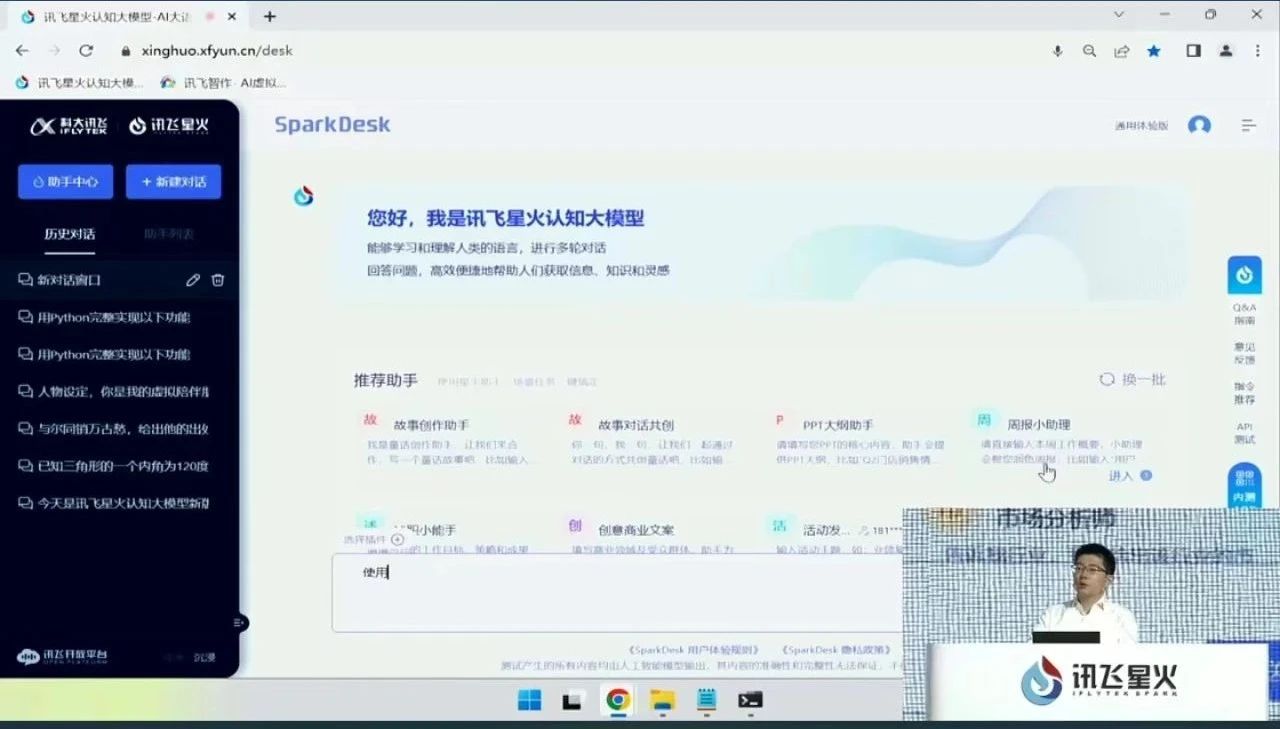Start a new chat with 新建对话
Screen dimensions: 1280x729
(173, 182)
